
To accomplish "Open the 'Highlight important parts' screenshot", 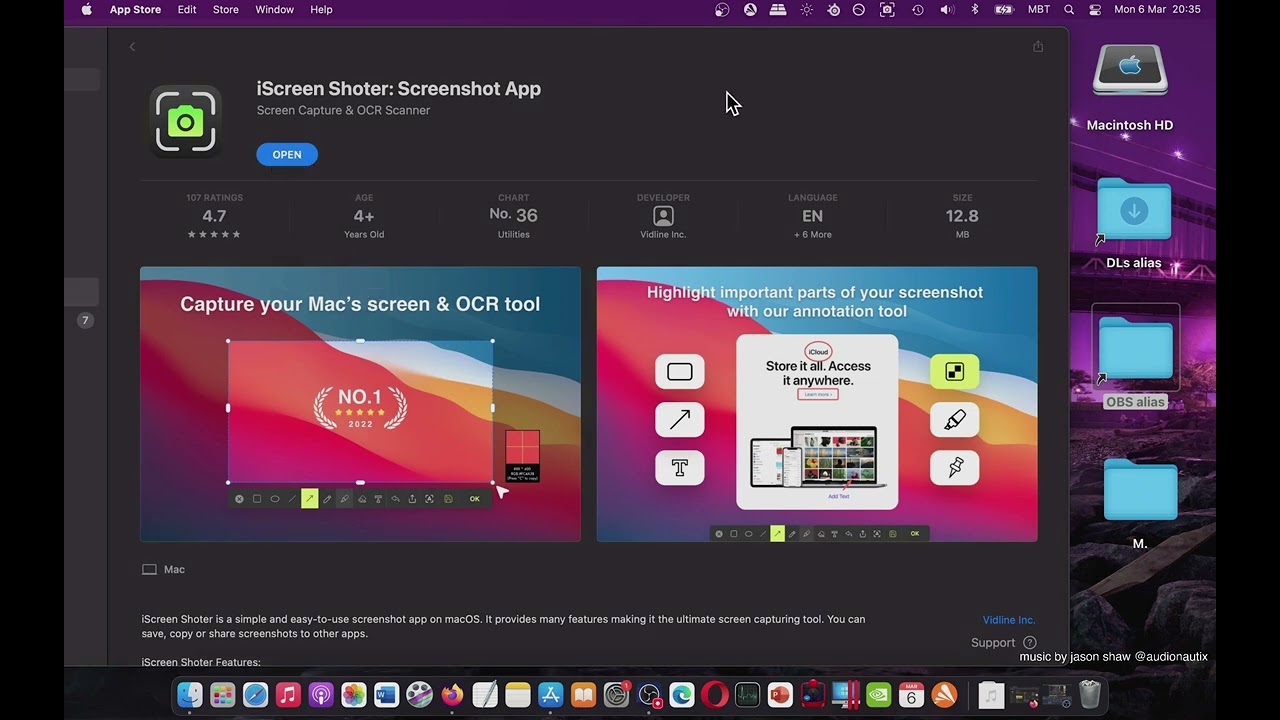I will 817,404.
